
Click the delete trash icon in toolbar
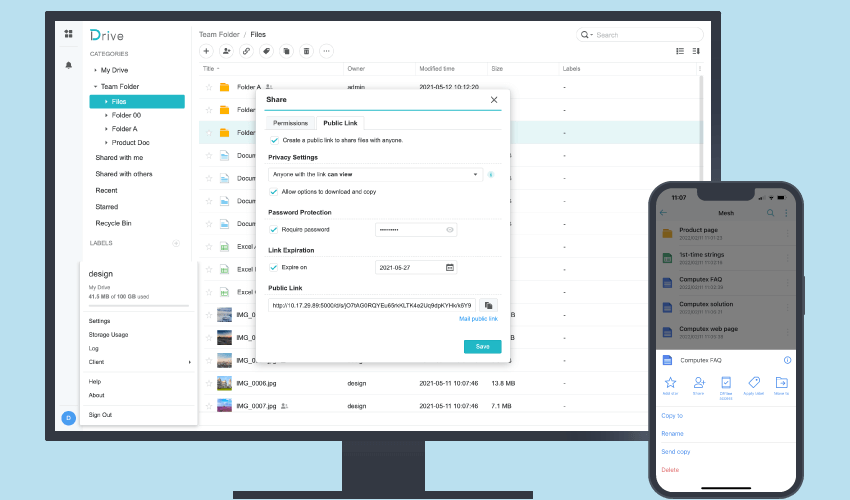pyautogui.click(x=306, y=50)
